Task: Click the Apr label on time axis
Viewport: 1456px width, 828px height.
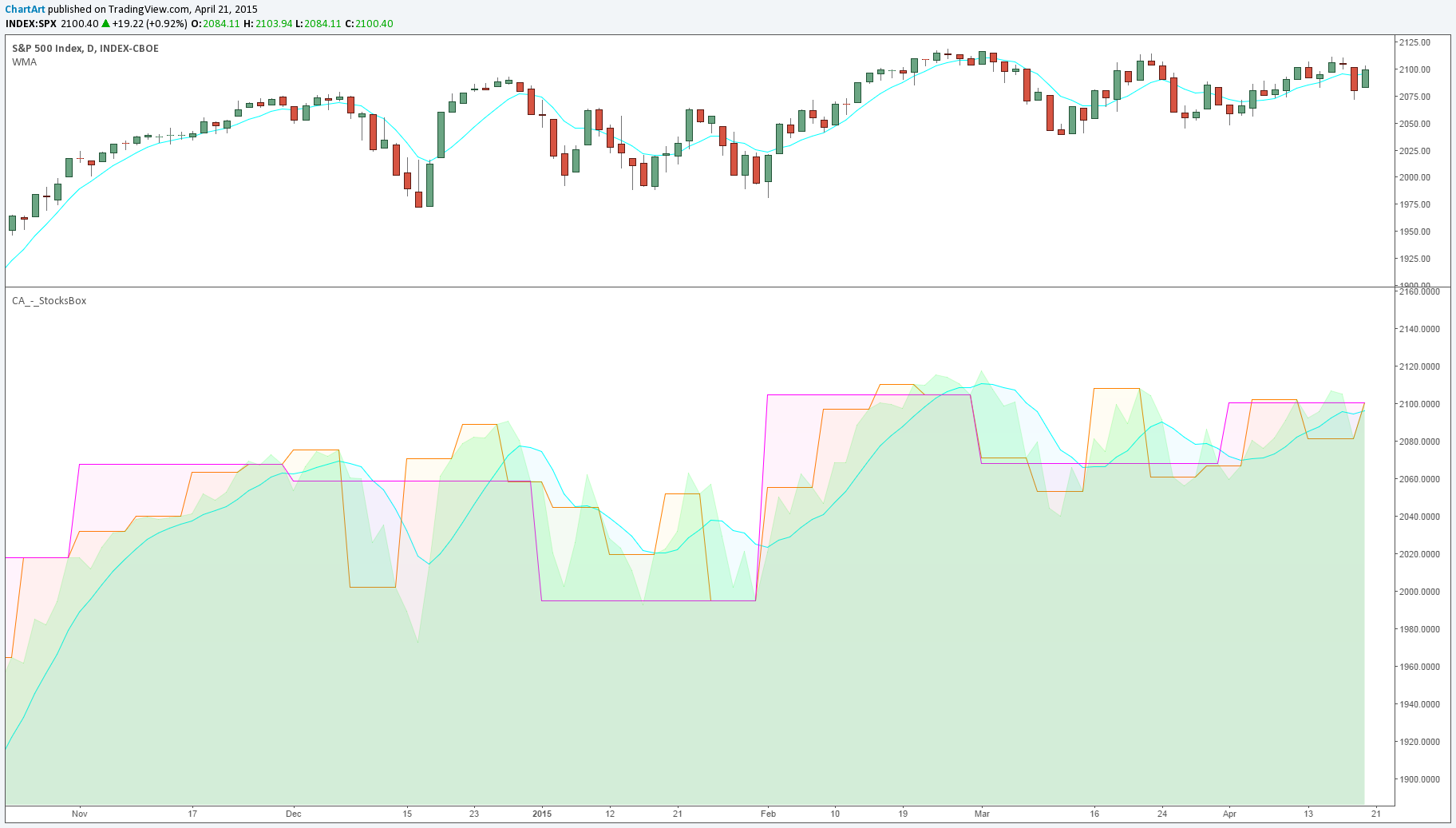Action: point(1229,814)
